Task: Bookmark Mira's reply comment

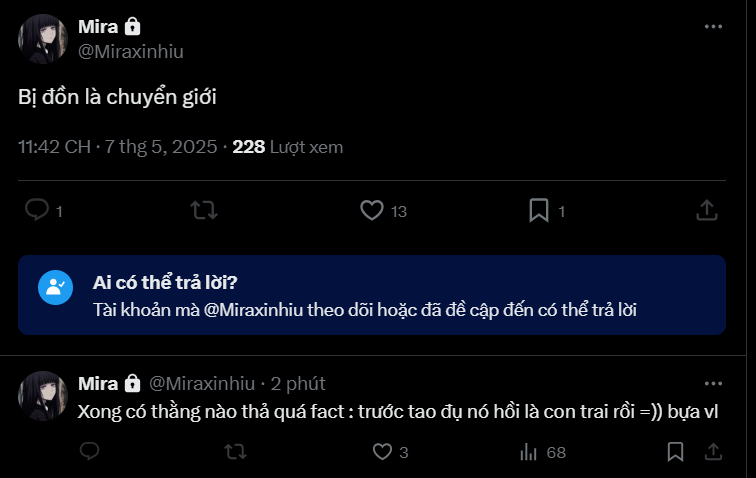Action: pyautogui.click(x=675, y=452)
